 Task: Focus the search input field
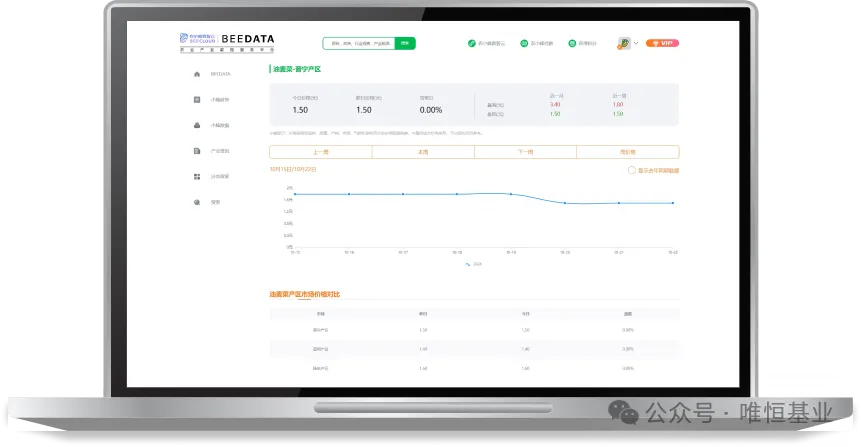pos(359,43)
